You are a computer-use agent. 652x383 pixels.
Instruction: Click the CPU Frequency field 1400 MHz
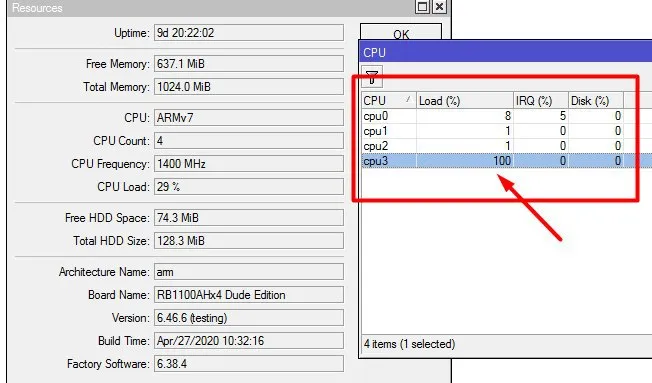(249, 163)
